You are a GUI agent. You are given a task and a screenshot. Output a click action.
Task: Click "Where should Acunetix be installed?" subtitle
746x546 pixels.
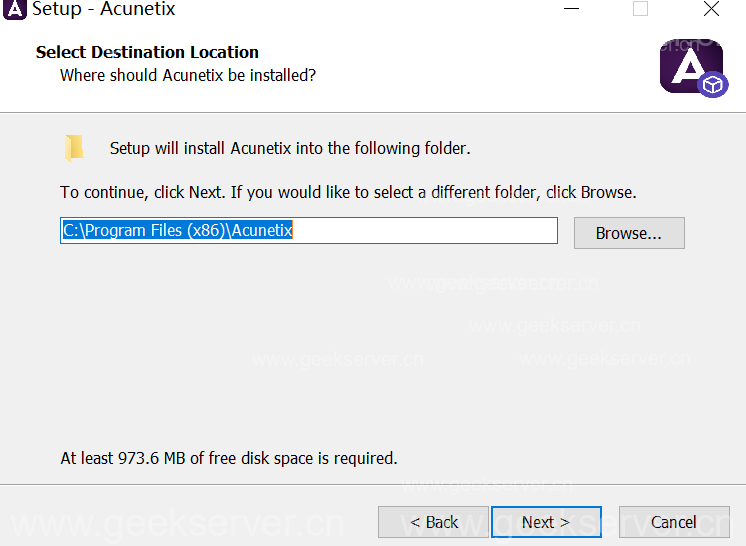188,75
